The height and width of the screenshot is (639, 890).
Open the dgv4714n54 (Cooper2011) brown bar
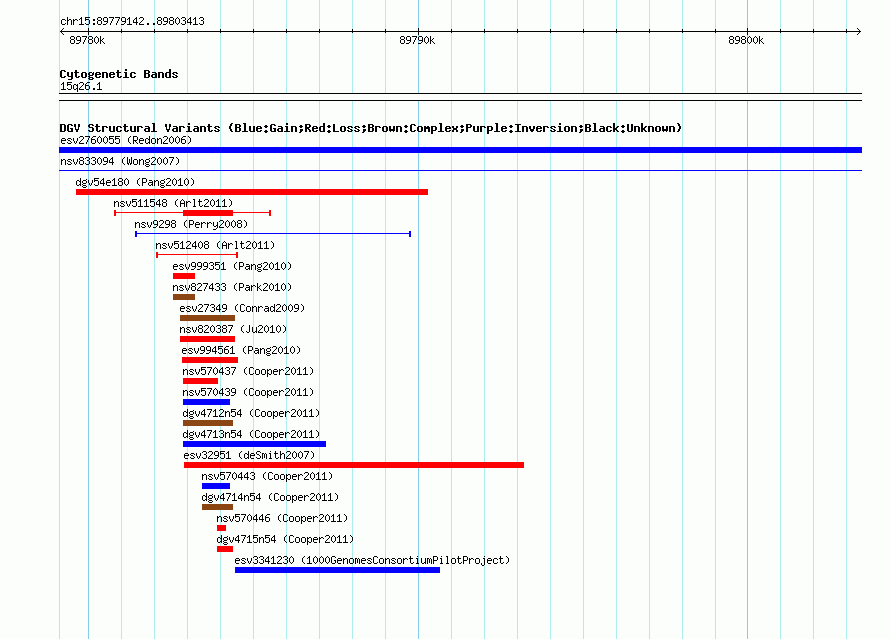217,507
